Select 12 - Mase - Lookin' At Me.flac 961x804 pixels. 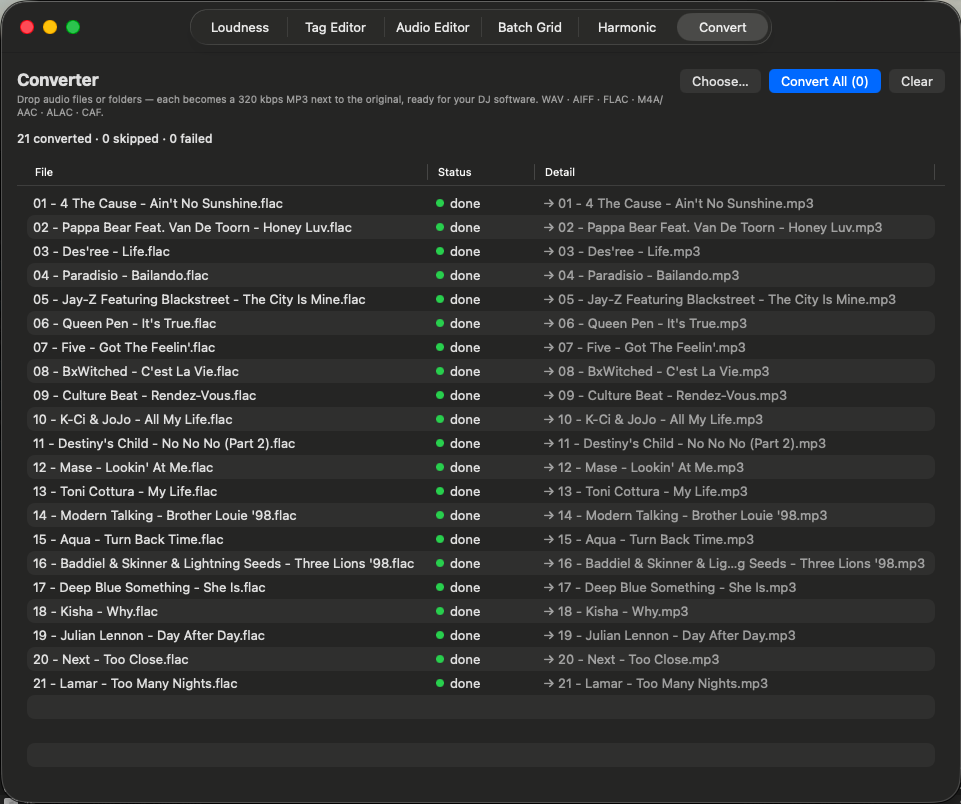[x=123, y=467]
